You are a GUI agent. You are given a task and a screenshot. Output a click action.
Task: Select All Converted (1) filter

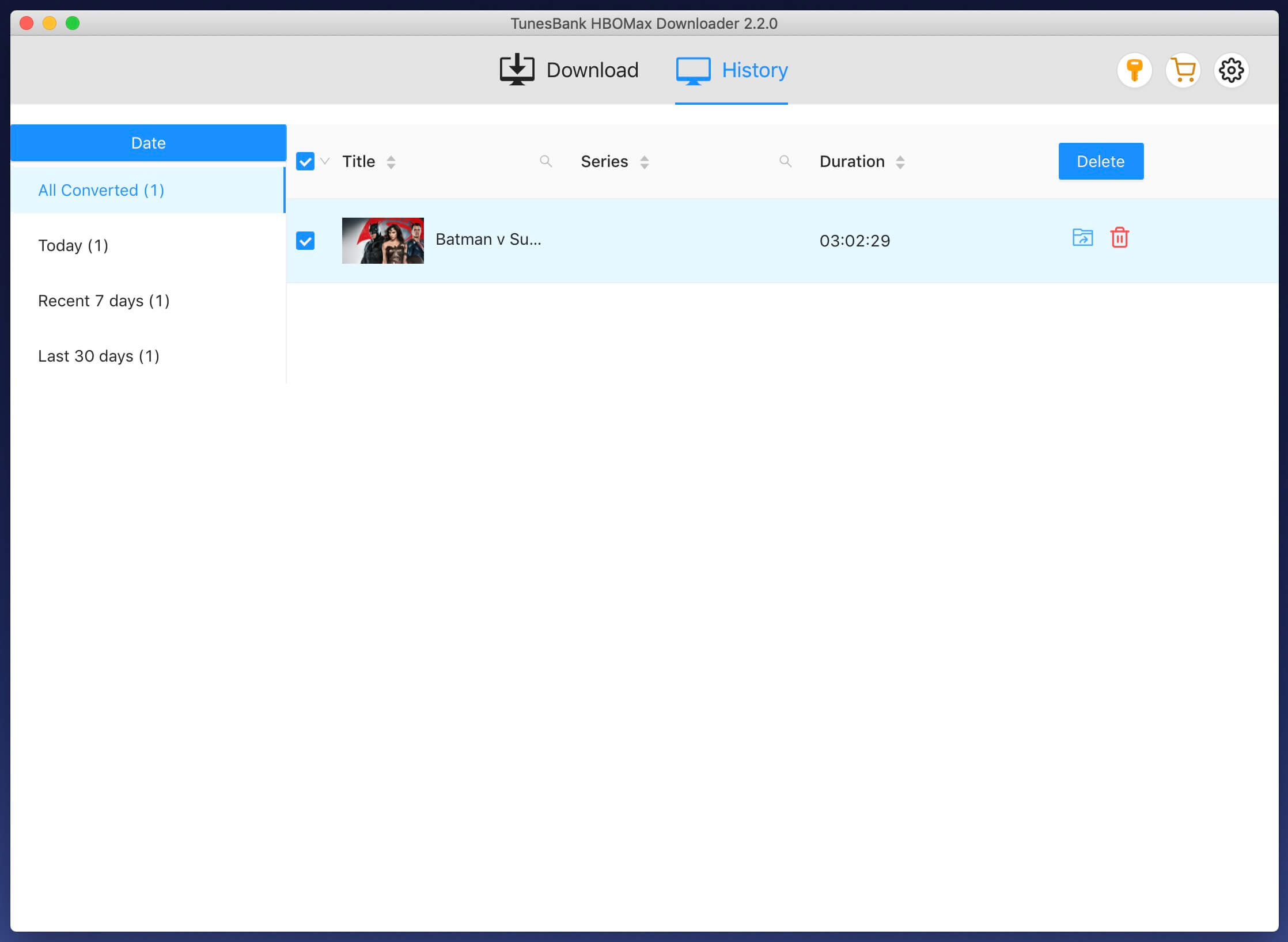[147, 190]
